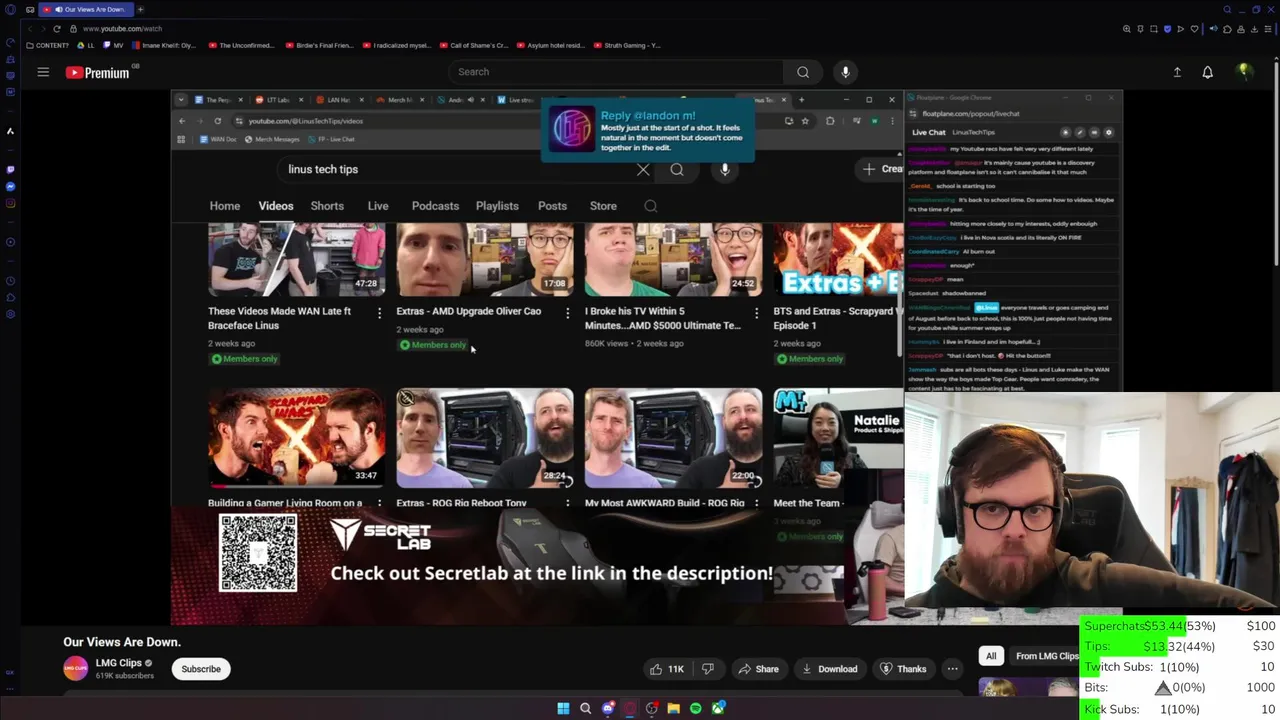Viewport: 1280px width, 720px height.
Task: Open Windows taskbar search
Action: 585,708
